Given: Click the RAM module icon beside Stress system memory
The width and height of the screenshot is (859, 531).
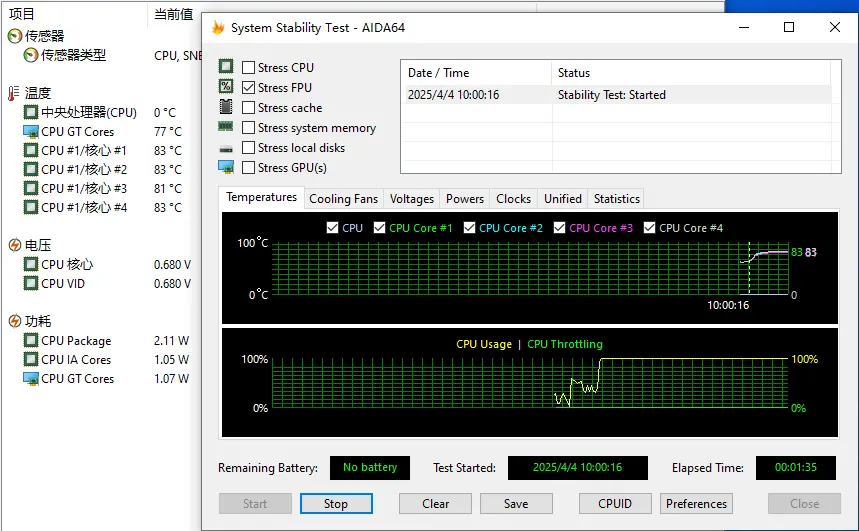Looking at the screenshot, I should (226, 127).
